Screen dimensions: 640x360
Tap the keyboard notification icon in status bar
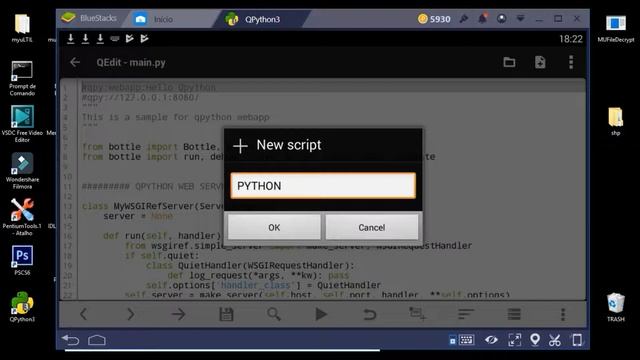(x=115, y=39)
